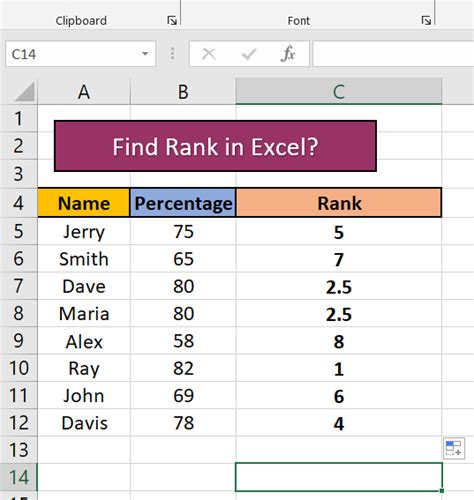Select the cell containing Ray
474x500 pixels.
coord(84,368)
